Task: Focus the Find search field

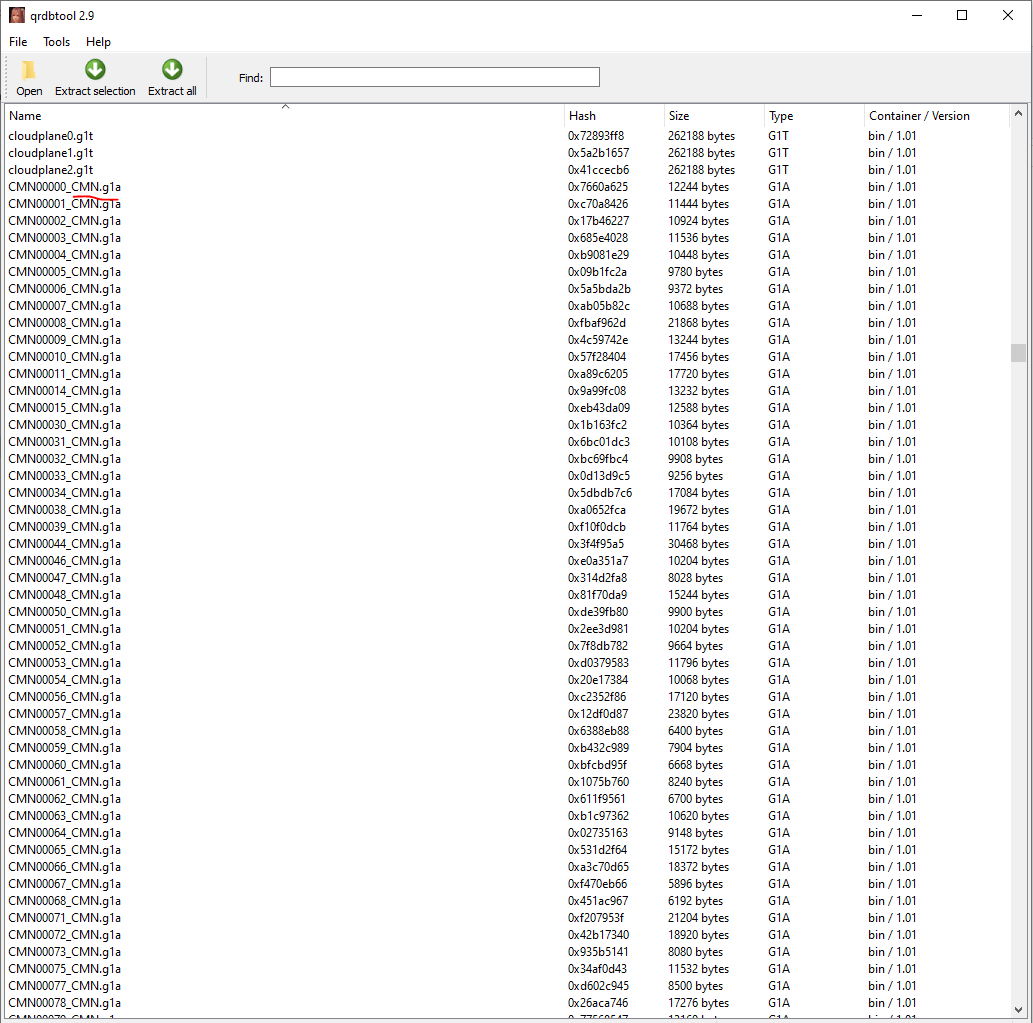Action: 434,77
